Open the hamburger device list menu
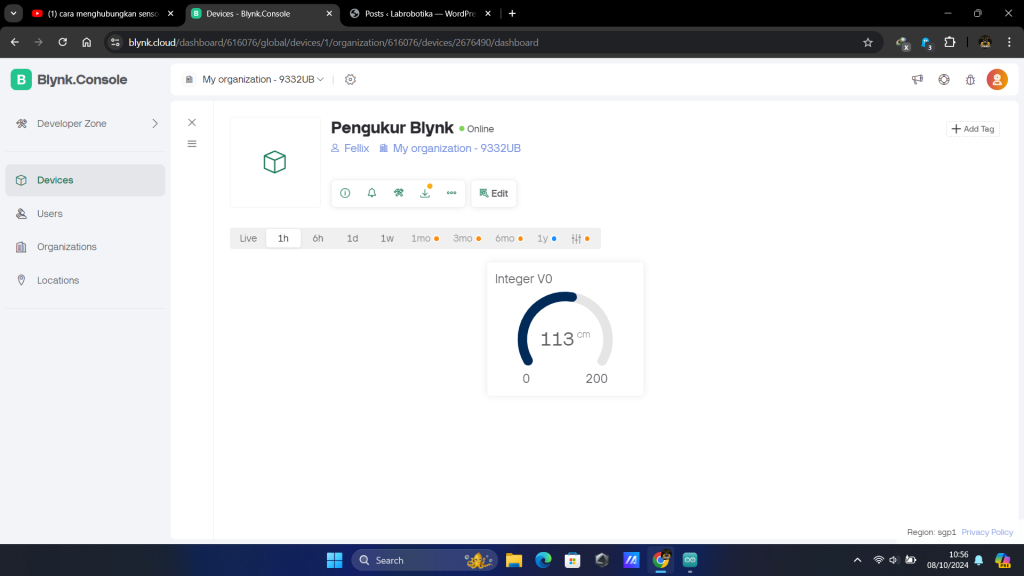Screen dimensions: 1024x576 point(192,144)
